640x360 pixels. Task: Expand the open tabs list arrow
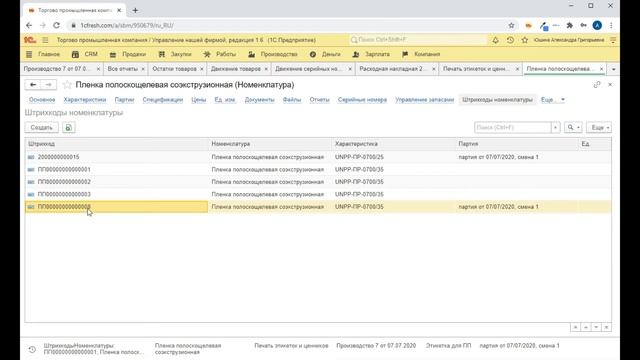613,69
